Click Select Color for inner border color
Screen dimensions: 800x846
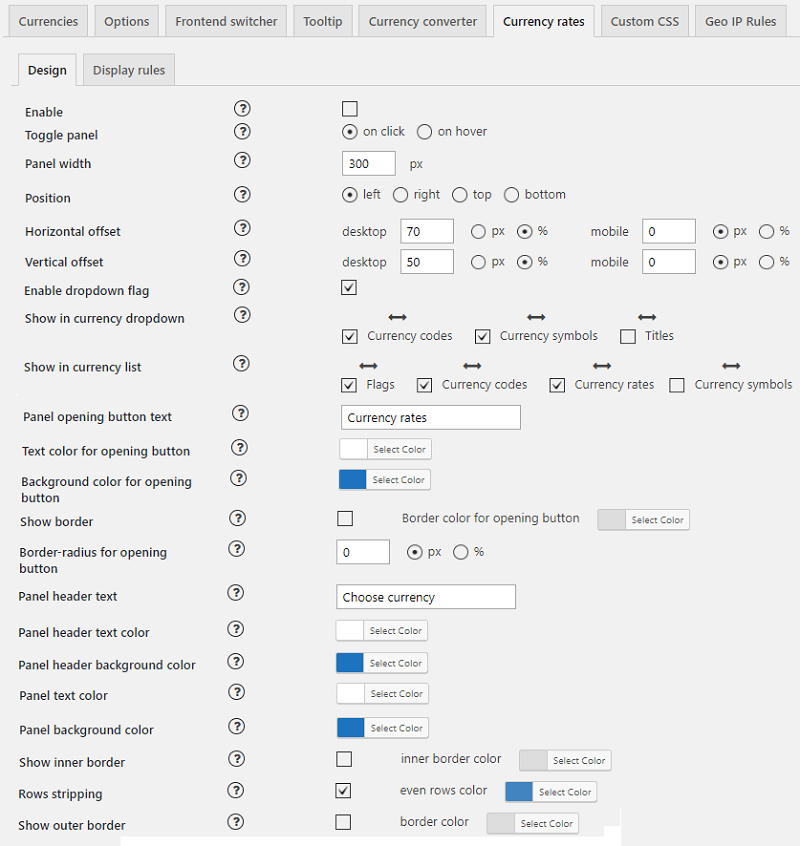point(579,761)
